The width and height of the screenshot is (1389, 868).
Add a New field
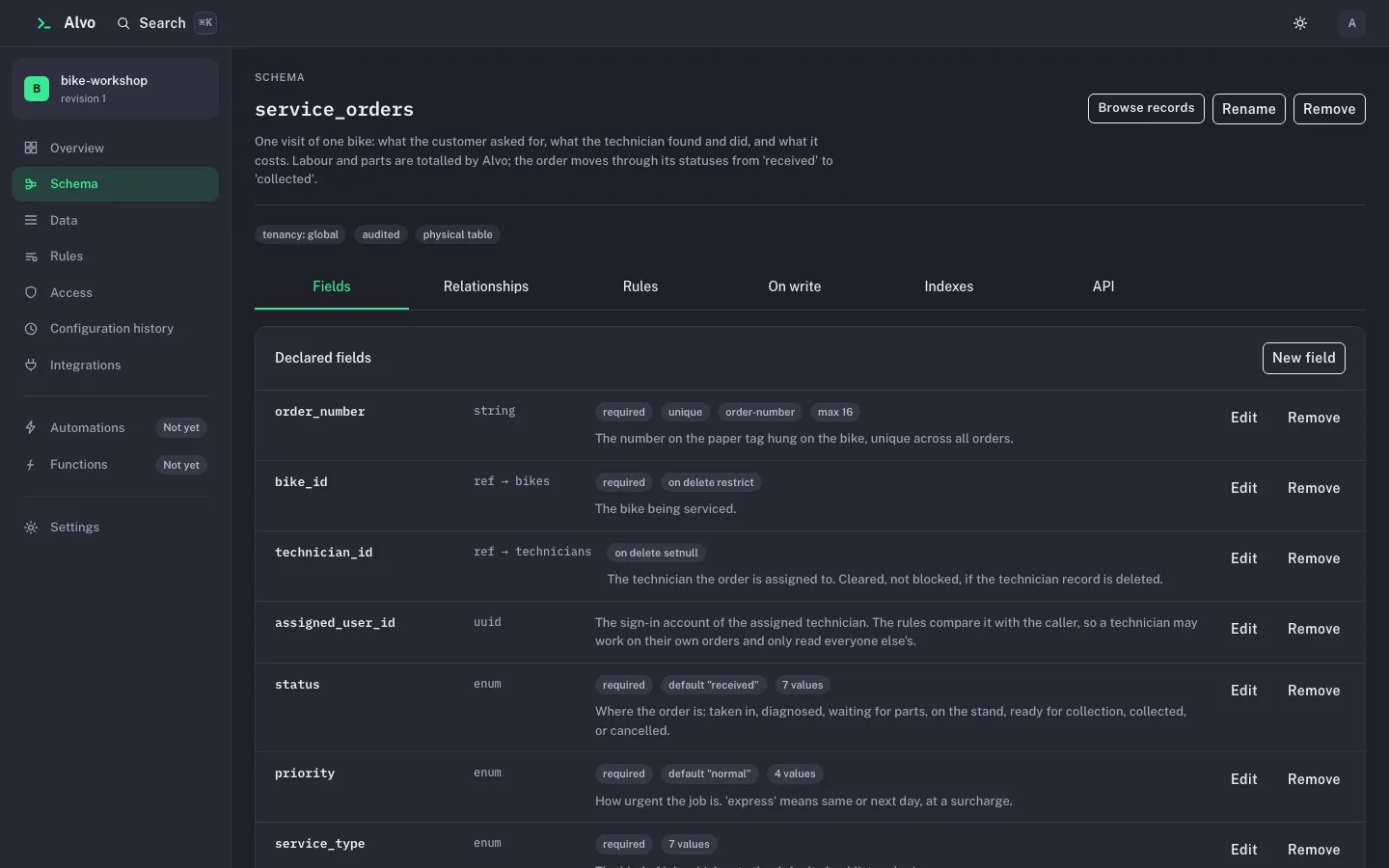coord(1304,358)
